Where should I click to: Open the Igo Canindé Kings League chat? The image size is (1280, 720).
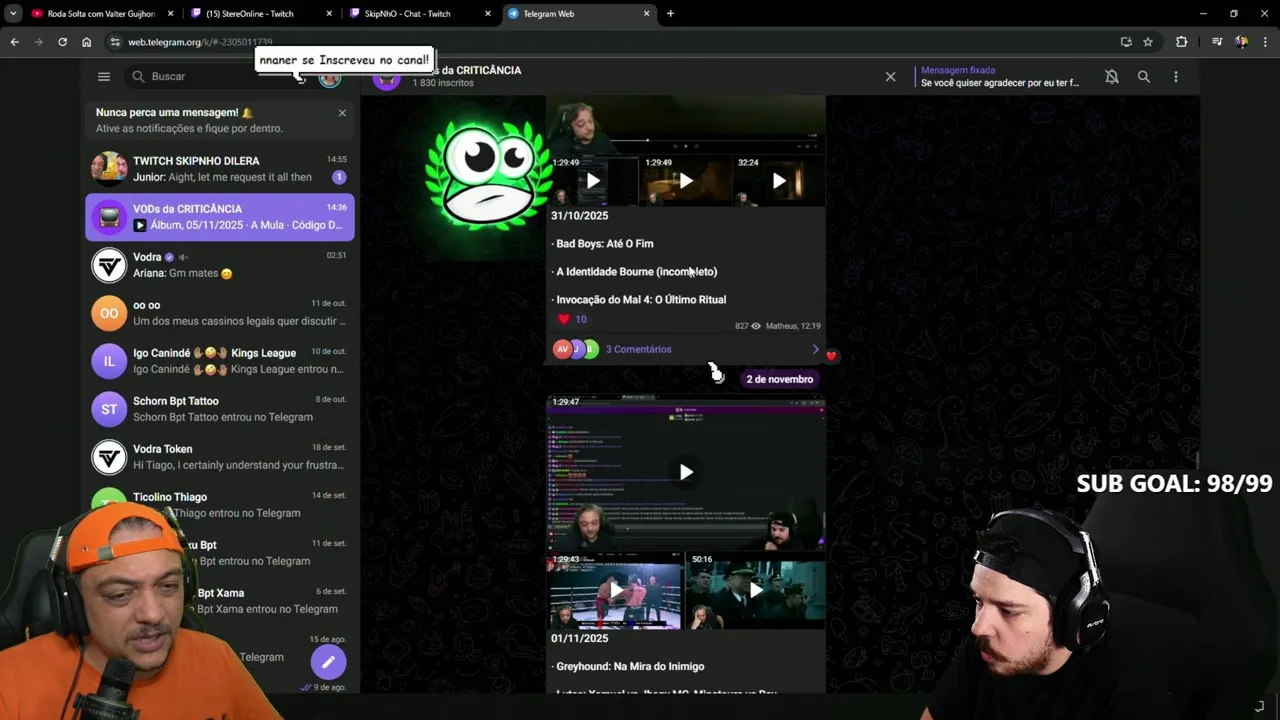pos(220,361)
